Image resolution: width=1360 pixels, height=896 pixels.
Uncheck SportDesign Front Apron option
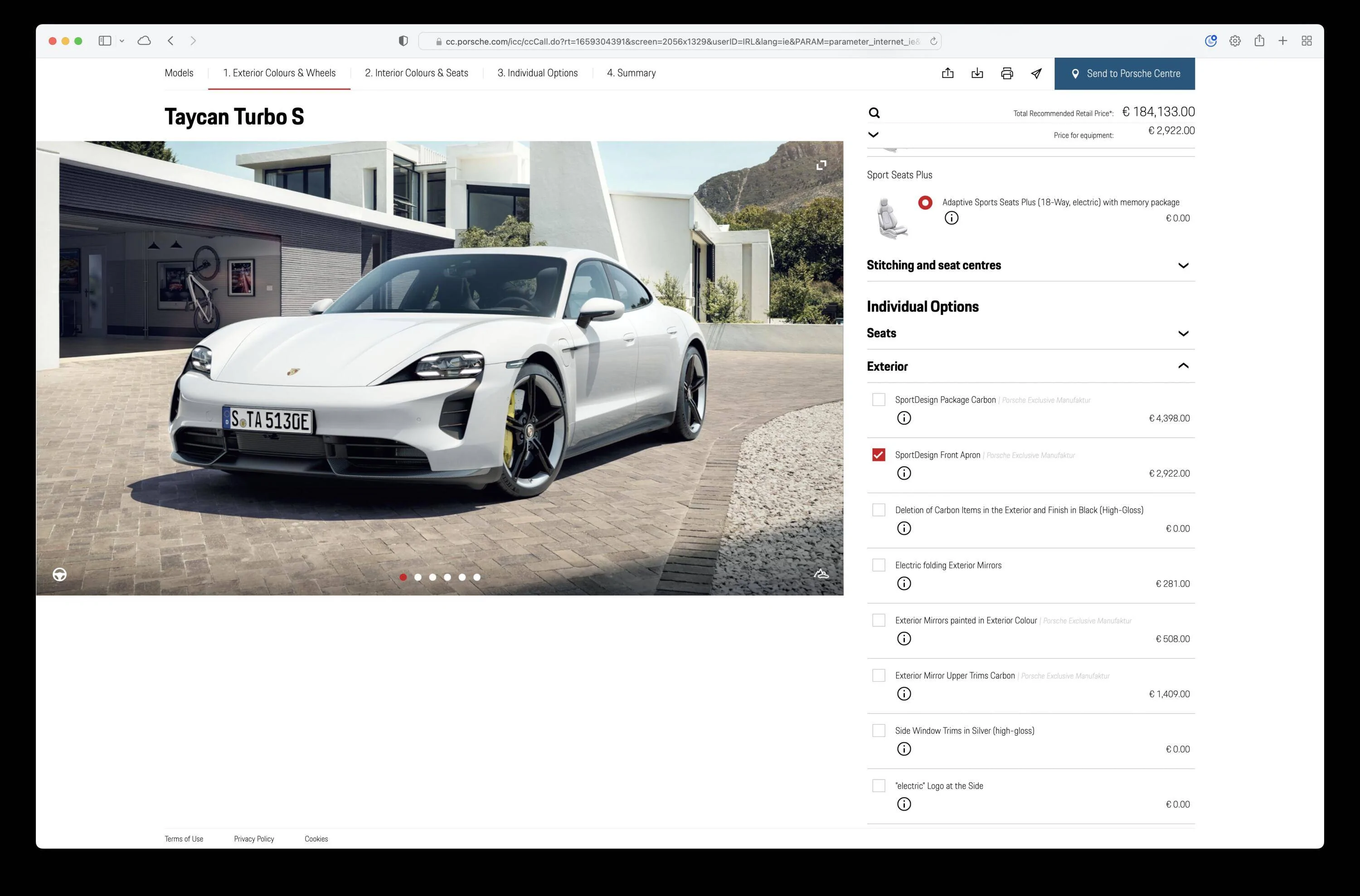[878, 455]
